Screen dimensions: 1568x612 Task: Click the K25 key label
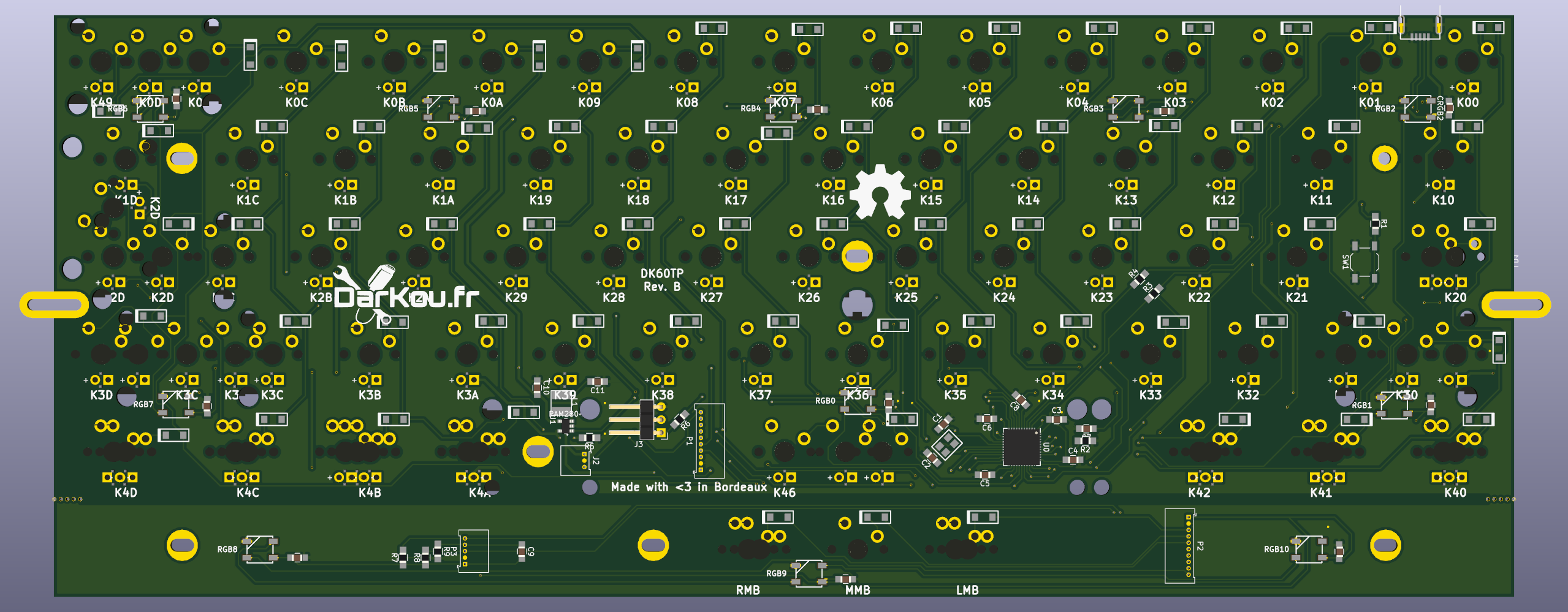pyautogui.click(x=906, y=297)
